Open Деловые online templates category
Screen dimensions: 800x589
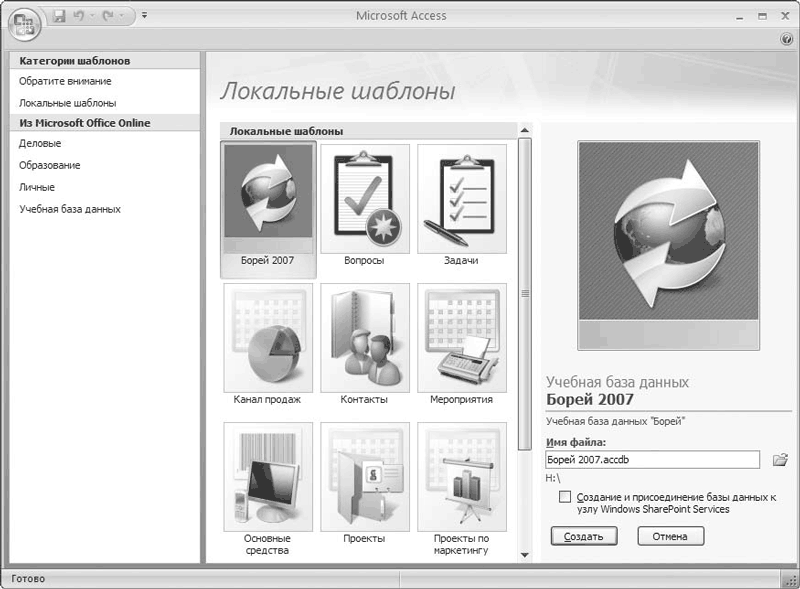click(40, 144)
